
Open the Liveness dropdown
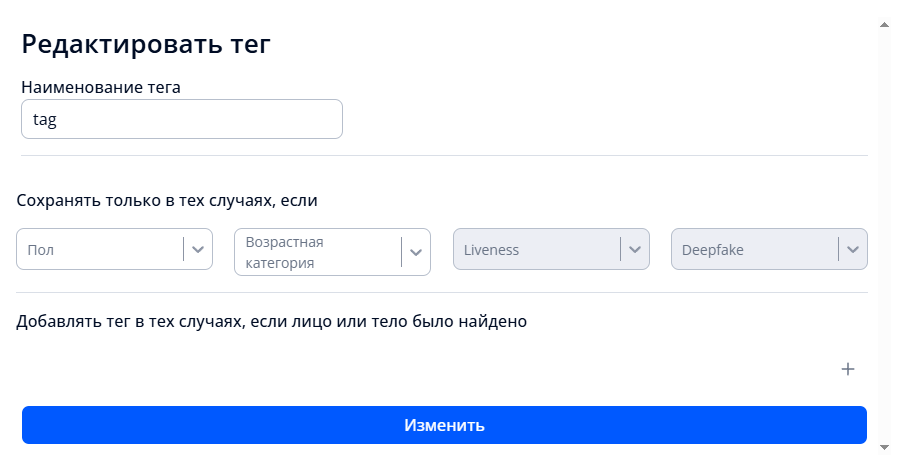(536, 250)
